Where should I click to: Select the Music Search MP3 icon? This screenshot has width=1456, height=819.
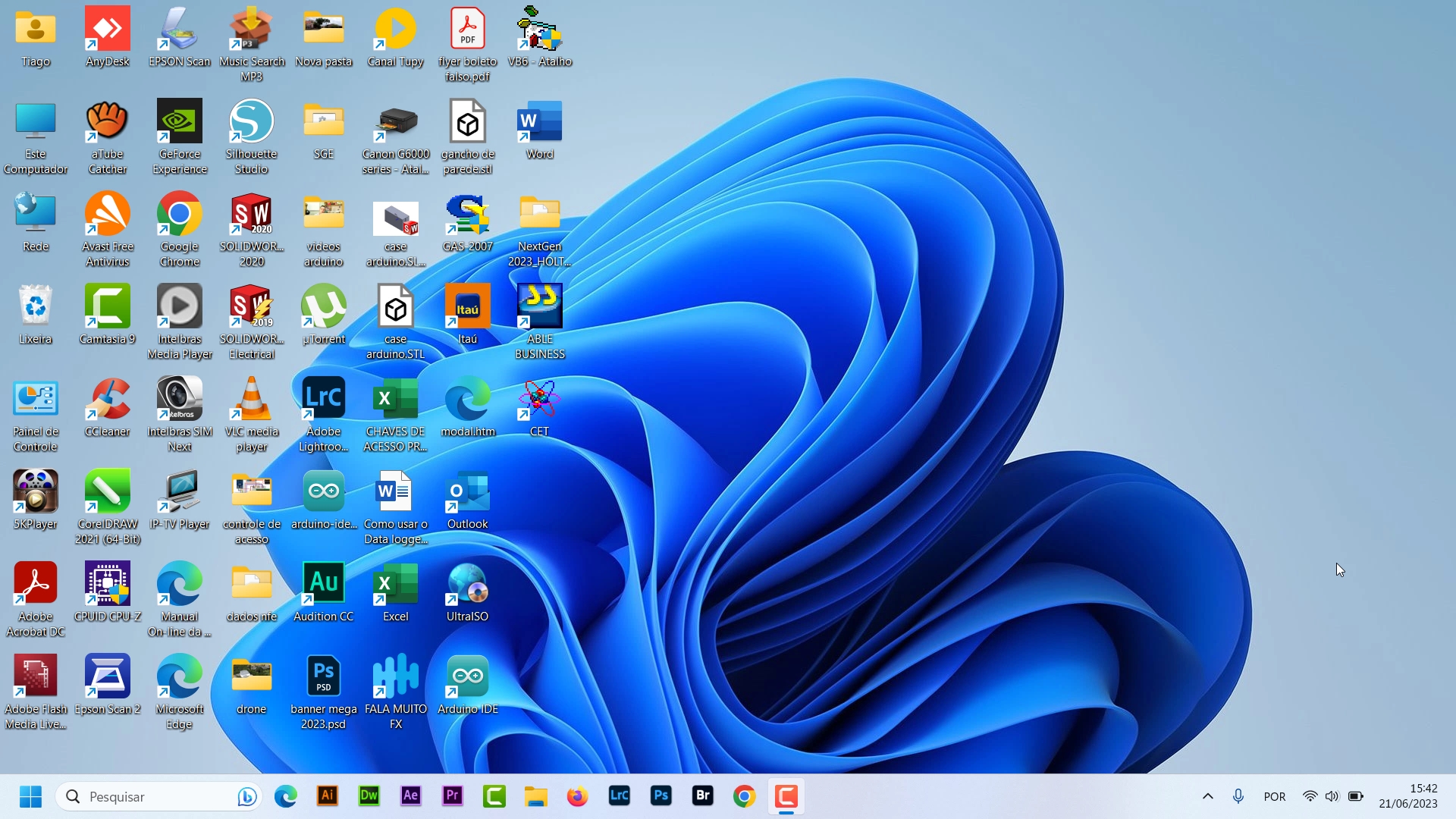point(251,44)
